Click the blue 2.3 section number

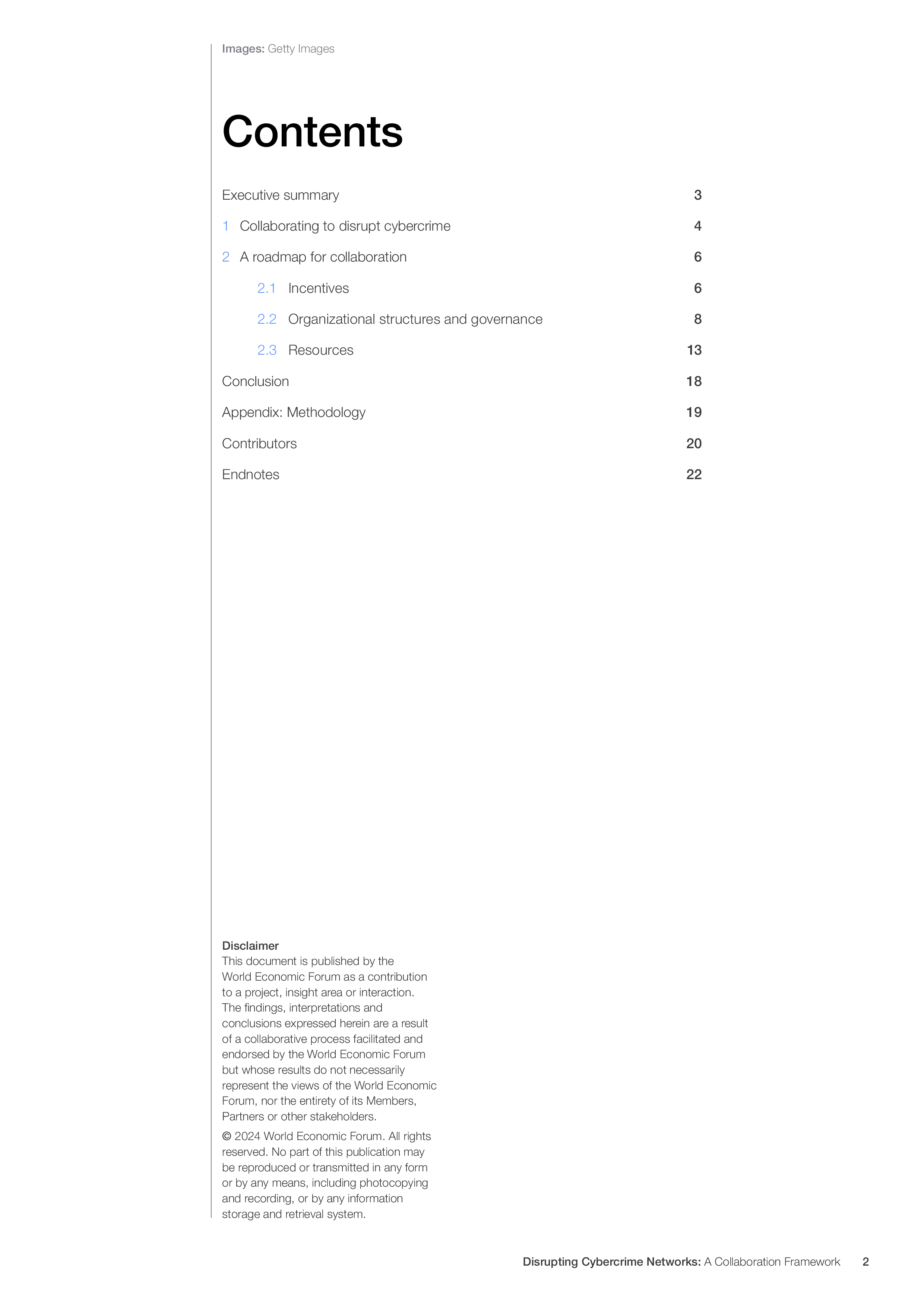click(266, 350)
